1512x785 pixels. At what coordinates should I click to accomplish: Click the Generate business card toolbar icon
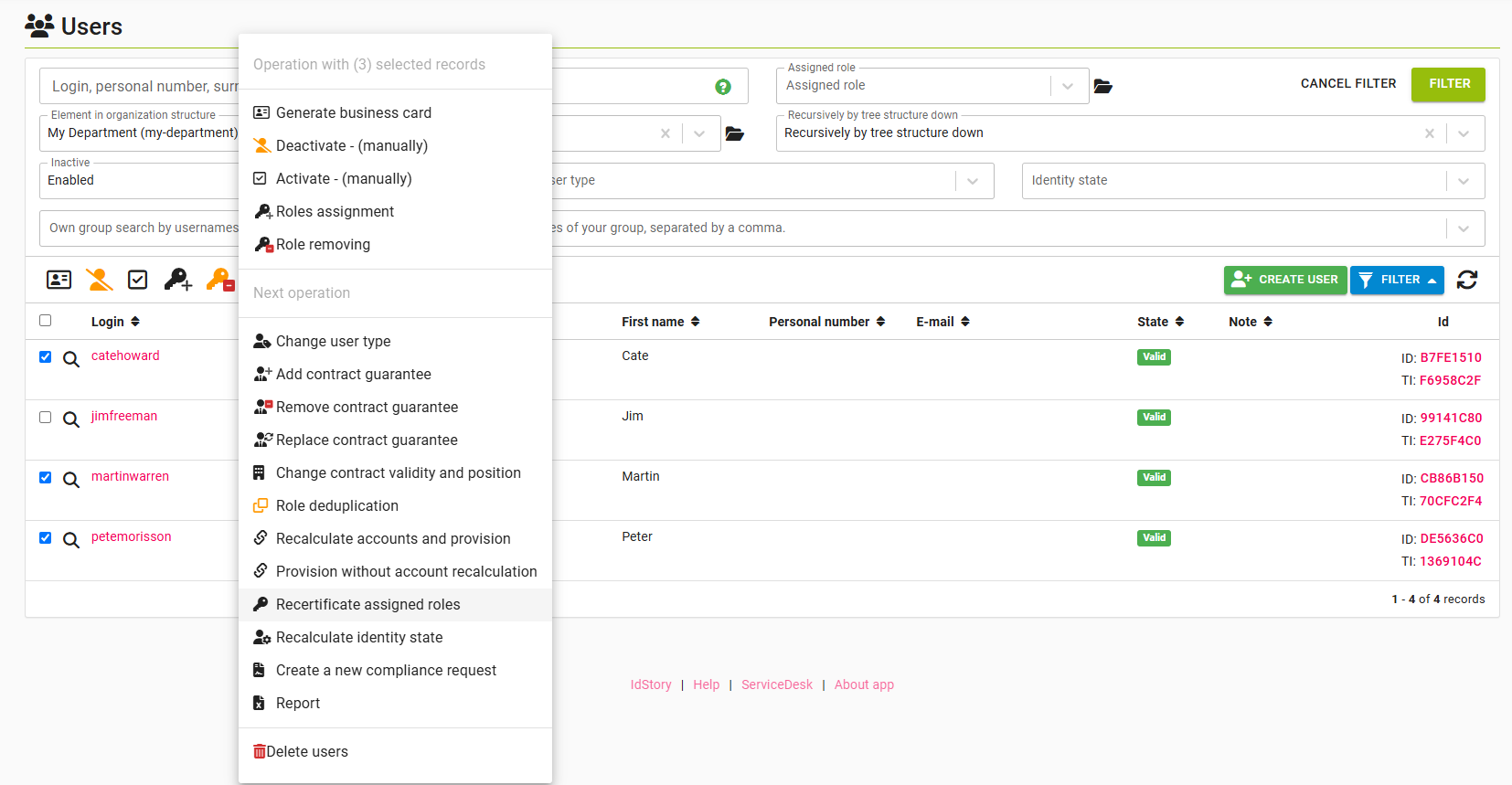point(59,280)
